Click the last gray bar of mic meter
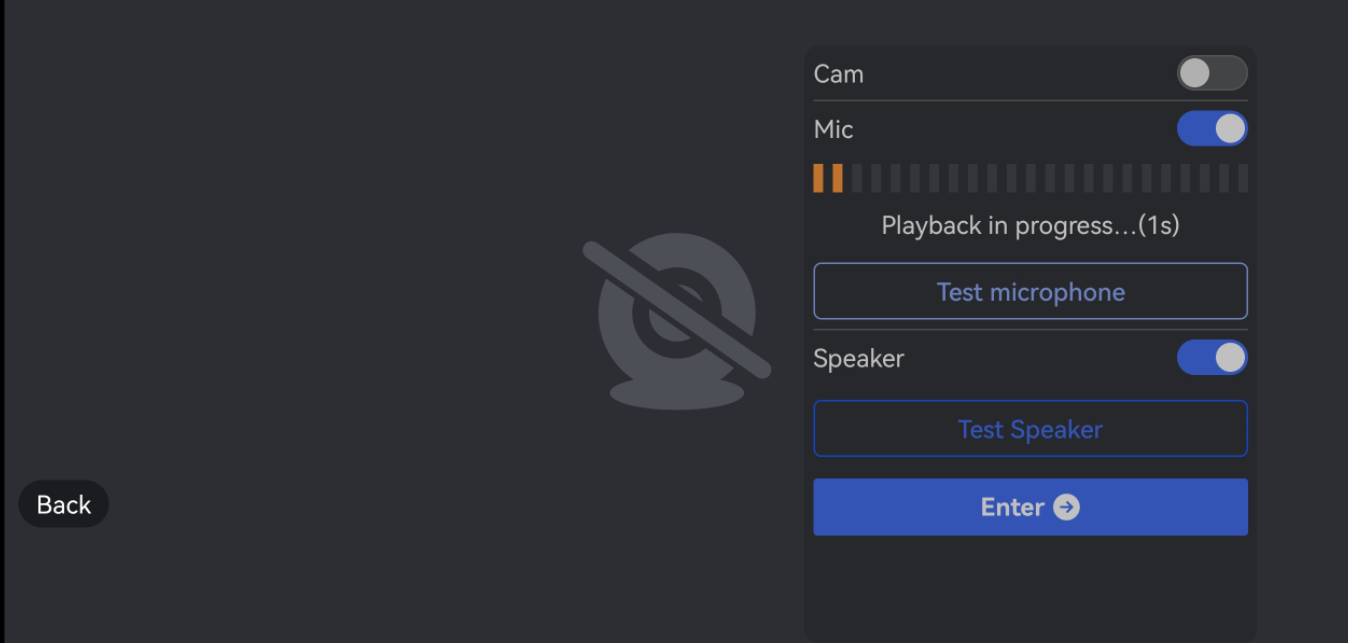1348x643 pixels. click(1243, 178)
